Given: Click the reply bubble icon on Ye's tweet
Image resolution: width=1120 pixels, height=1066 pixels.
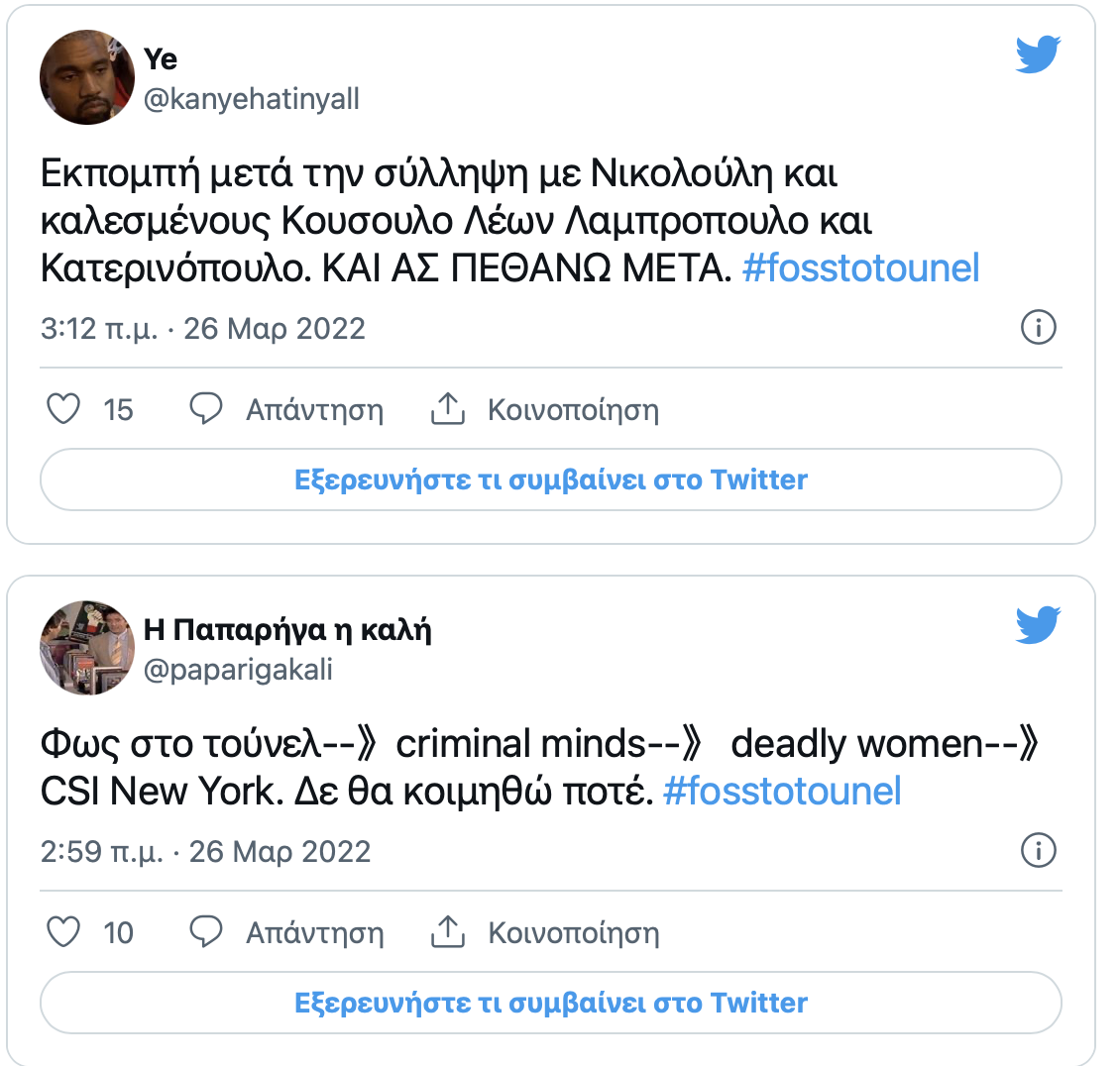Looking at the screenshot, I should [206, 409].
